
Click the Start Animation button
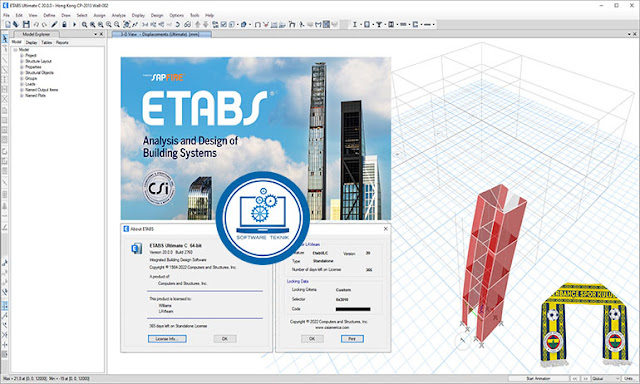pyautogui.click(x=538, y=378)
